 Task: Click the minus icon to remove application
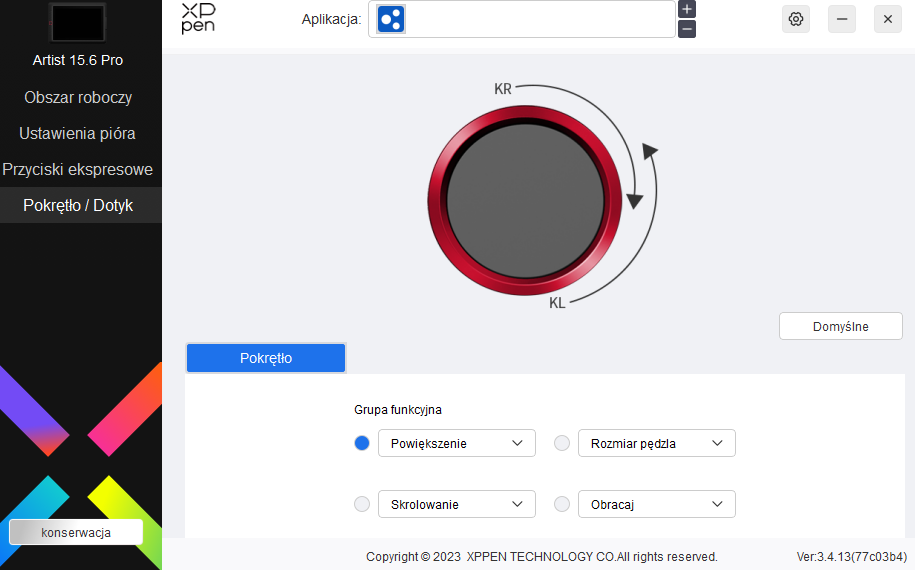point(687,29)
